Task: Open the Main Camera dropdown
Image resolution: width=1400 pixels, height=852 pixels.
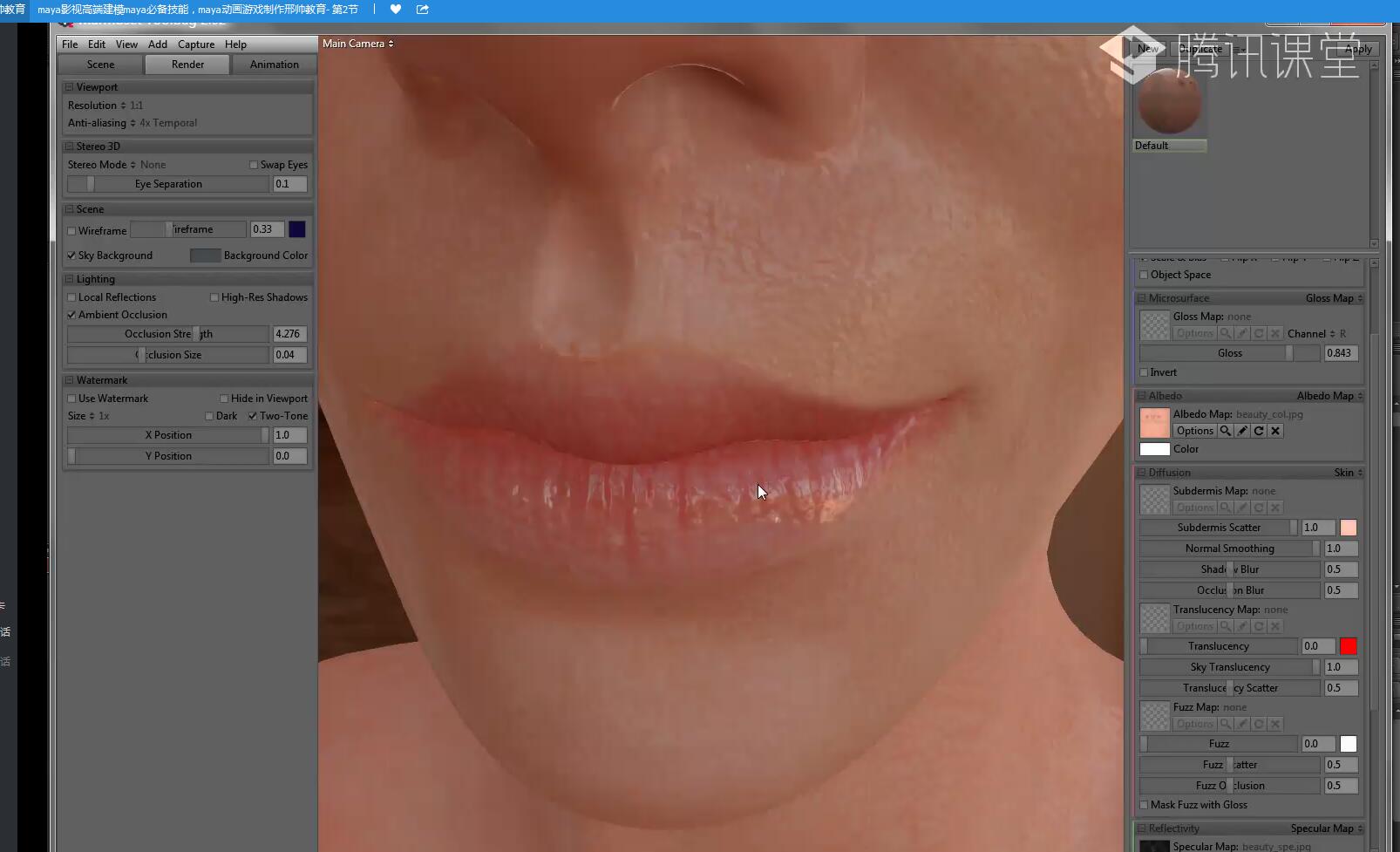Action: pyautogui.click(x=357, y=44)
